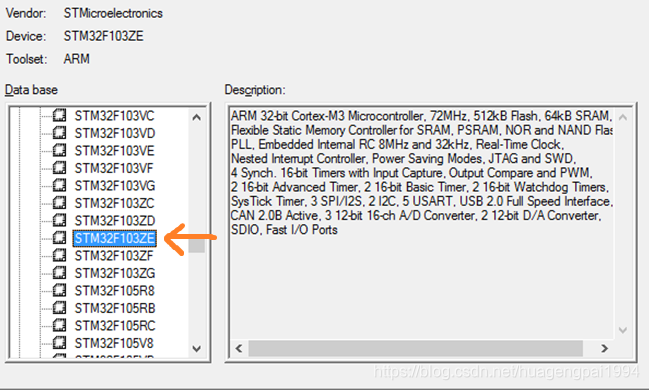Click the Vendor value STMicroelectronics

coord(113,13)
